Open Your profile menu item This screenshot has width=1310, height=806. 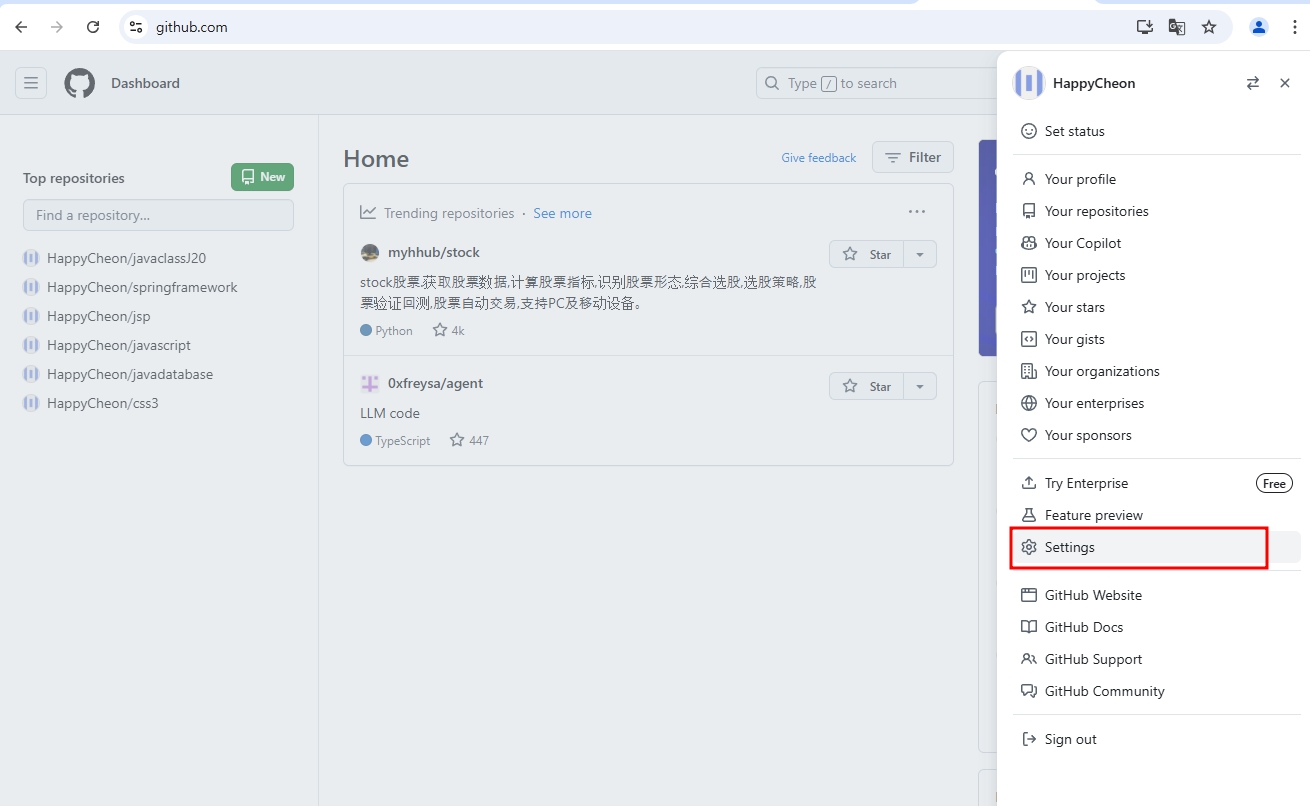pos(1157,179)
